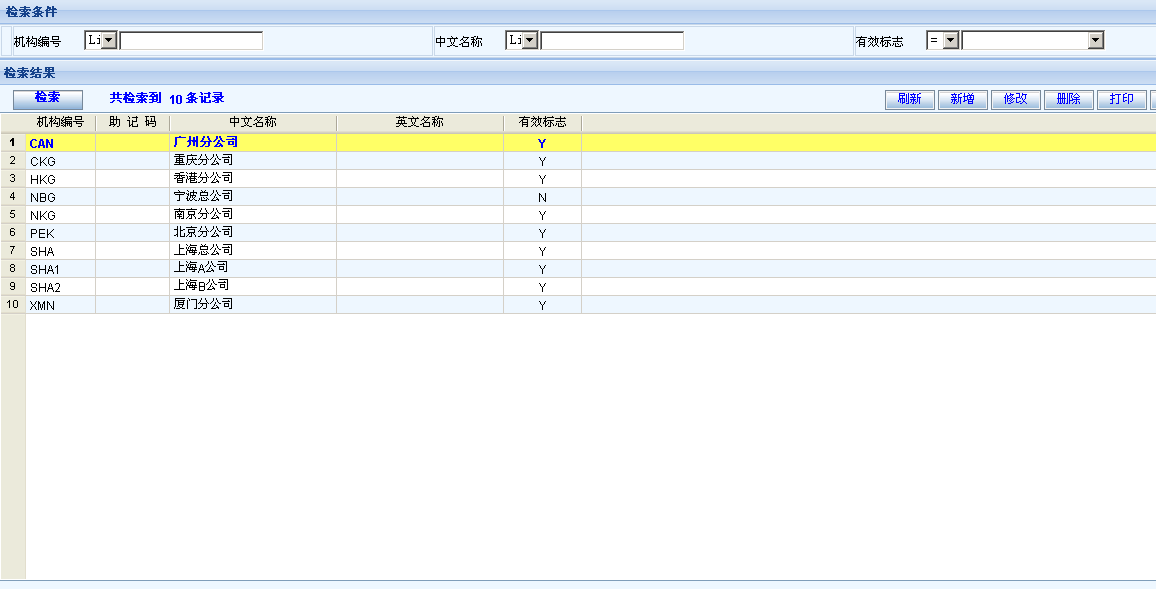Image resolution: width=1156 pixels, height=589 pixels.
Task: Click the 修改 modify button
Action: pos(1015,99)
